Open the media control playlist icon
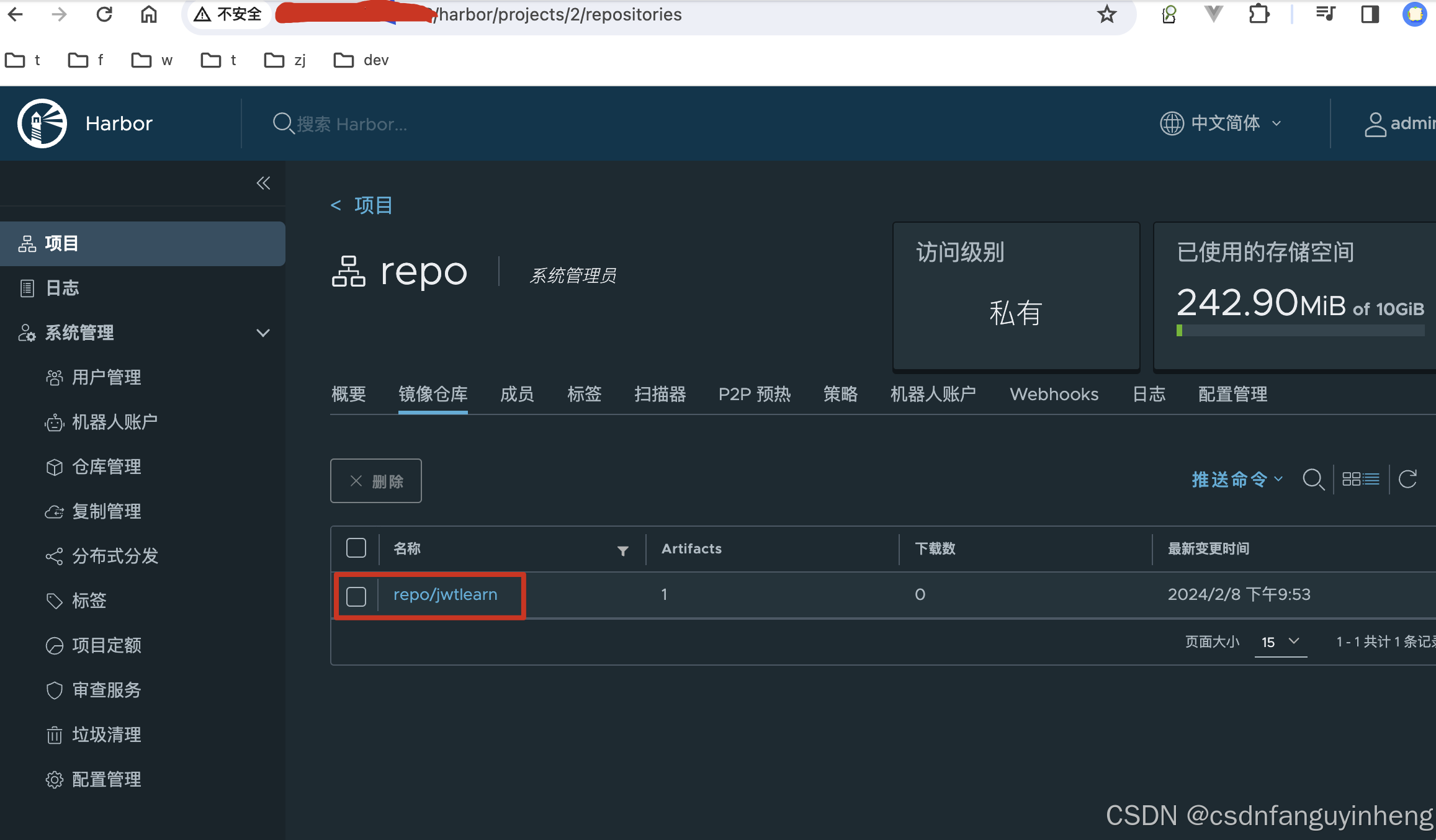Image resolution: width=1436 pixels, height=840 pixels. click(x=1326, y=14)
